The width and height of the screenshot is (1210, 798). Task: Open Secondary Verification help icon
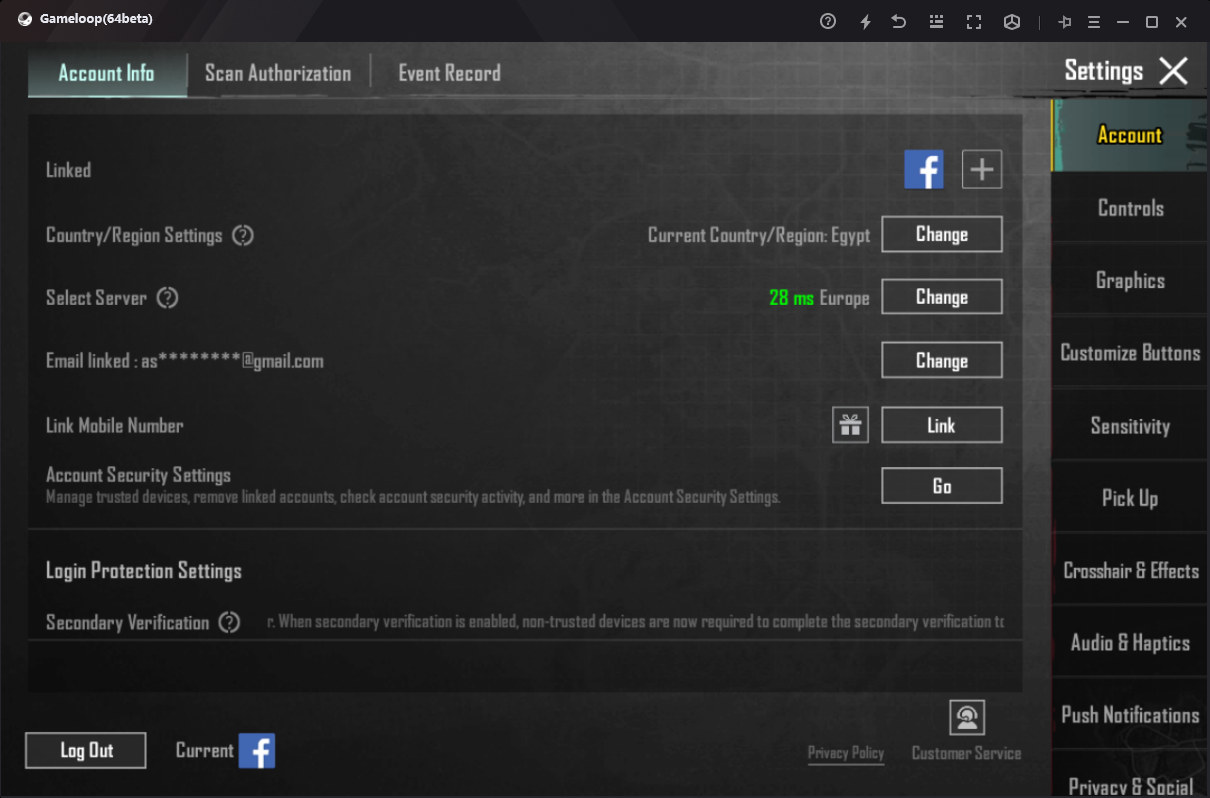click(229, 623)
